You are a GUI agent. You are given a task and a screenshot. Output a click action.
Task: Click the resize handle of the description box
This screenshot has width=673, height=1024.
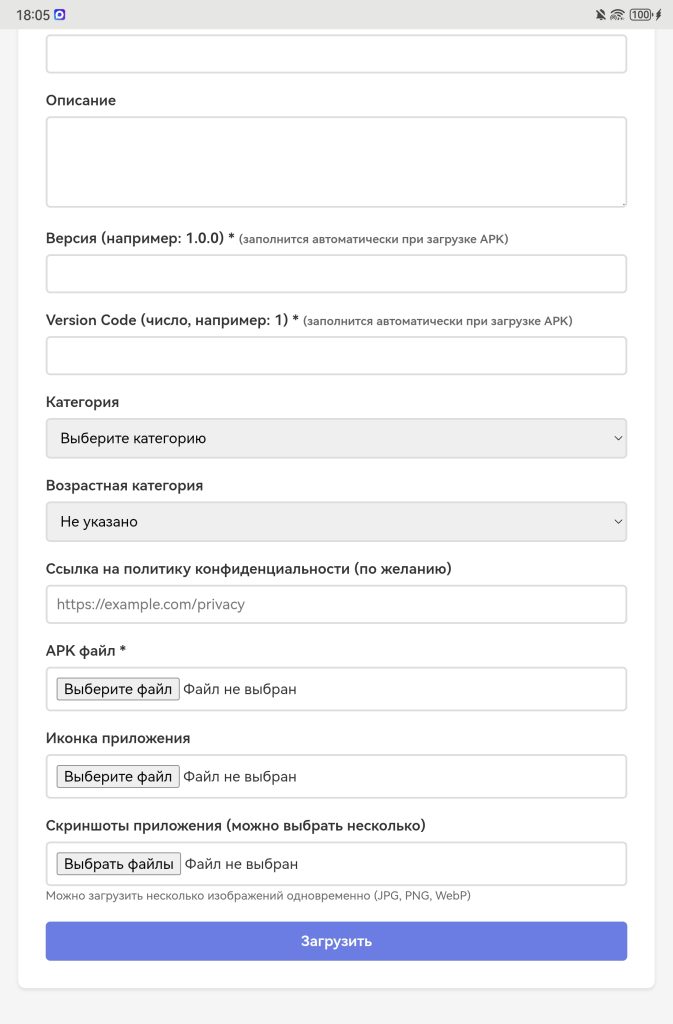[622, 202]
